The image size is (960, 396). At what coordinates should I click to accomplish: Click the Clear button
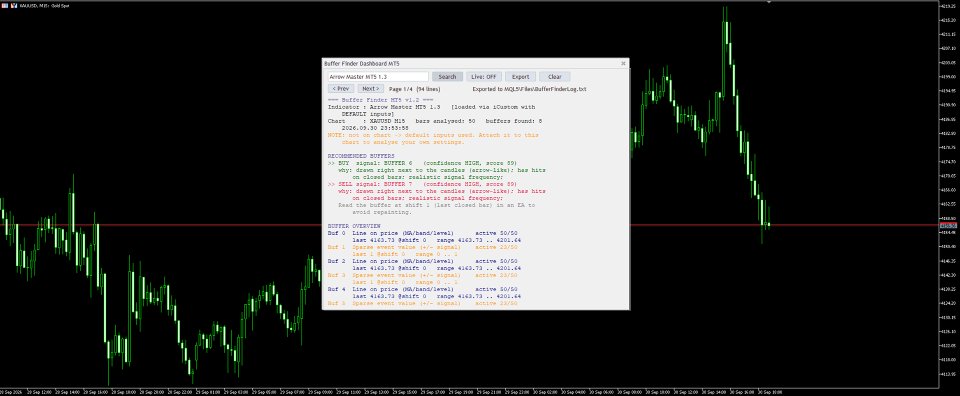[x=555, y=77]
